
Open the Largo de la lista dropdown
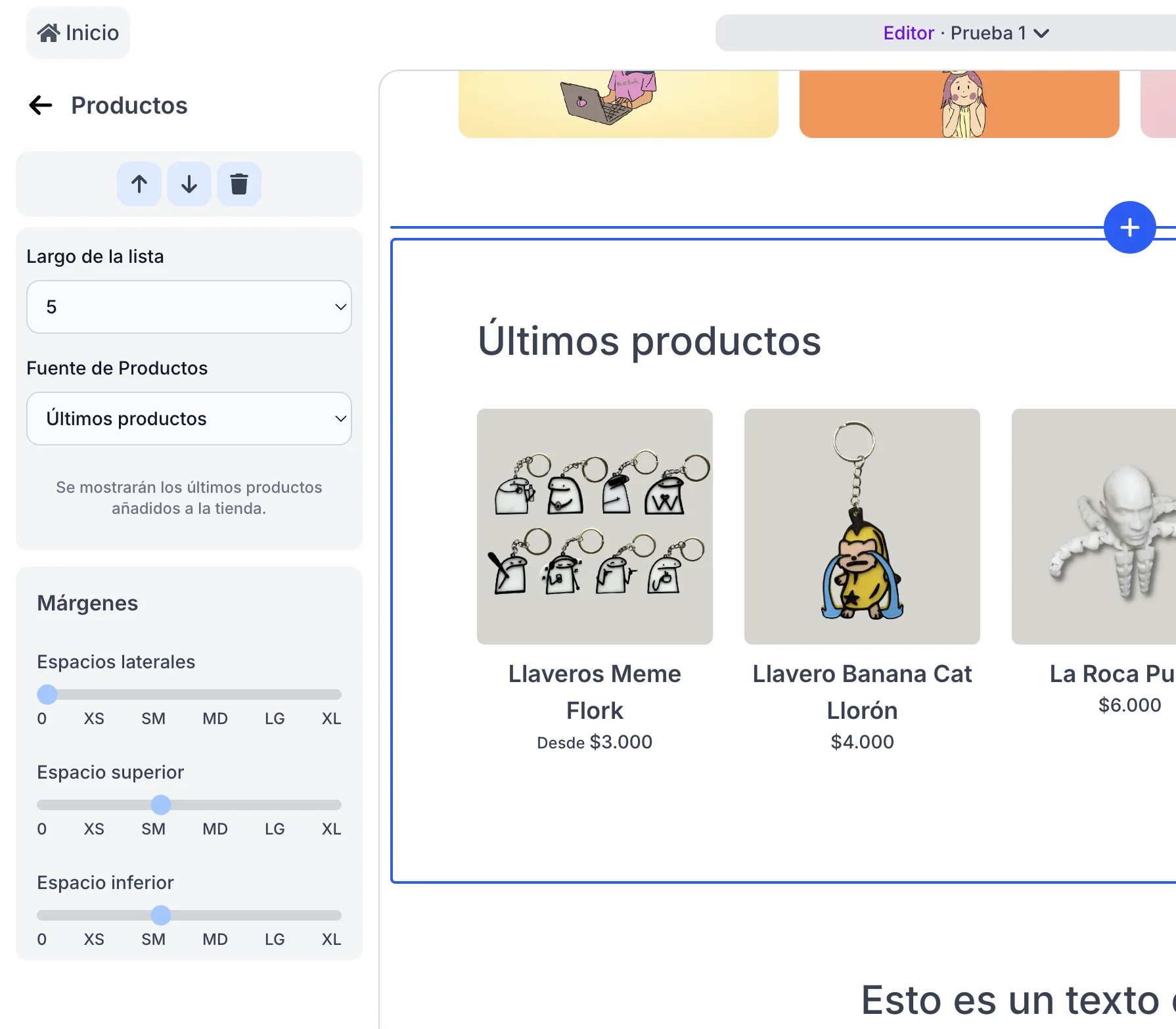pos(189,307)
